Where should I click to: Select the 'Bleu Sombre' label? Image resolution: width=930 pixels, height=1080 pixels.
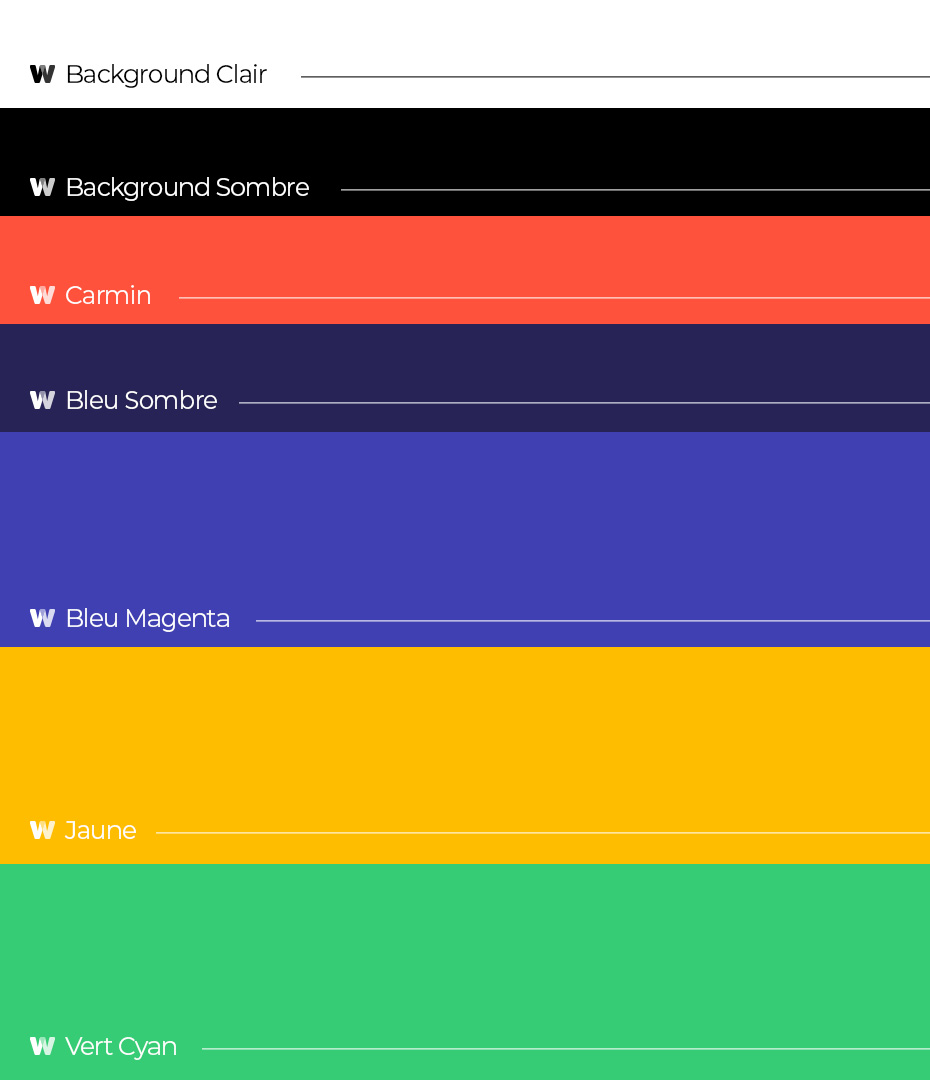pyautogui.click(x=141, y=400)
